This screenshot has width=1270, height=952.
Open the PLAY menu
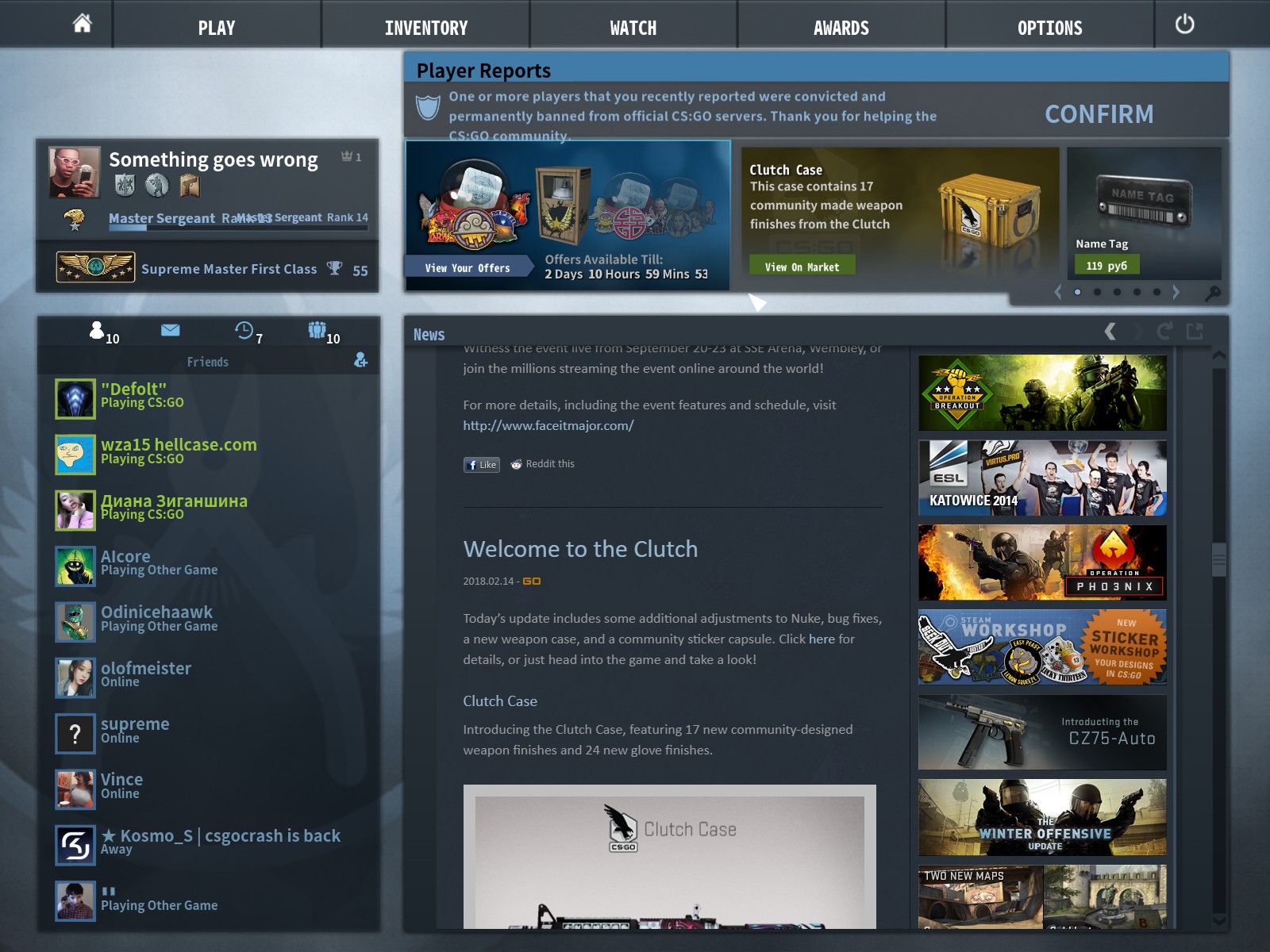tap(217, 28)
